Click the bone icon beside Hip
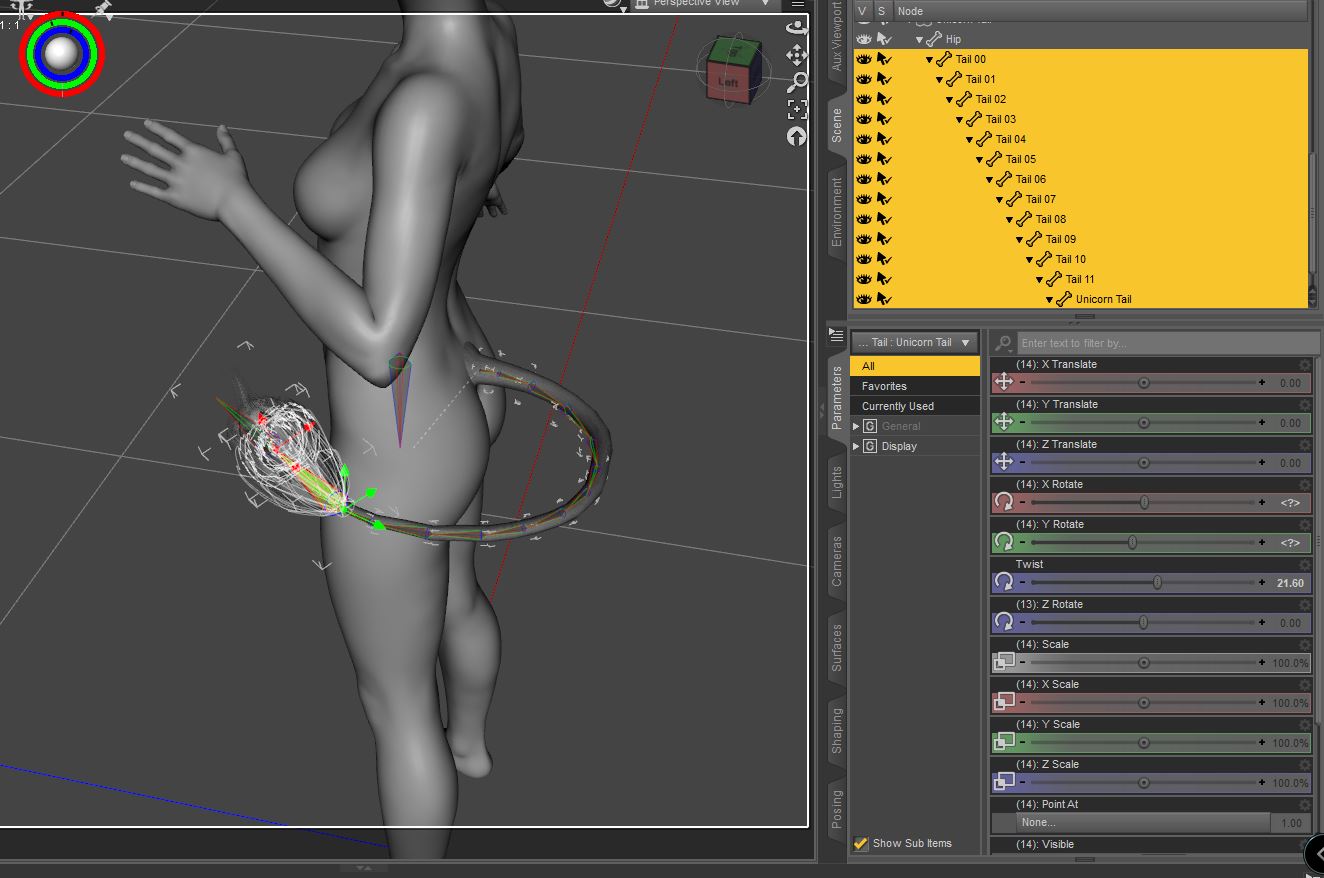The width and height of the screenshot is (1324, 878). 934,39
